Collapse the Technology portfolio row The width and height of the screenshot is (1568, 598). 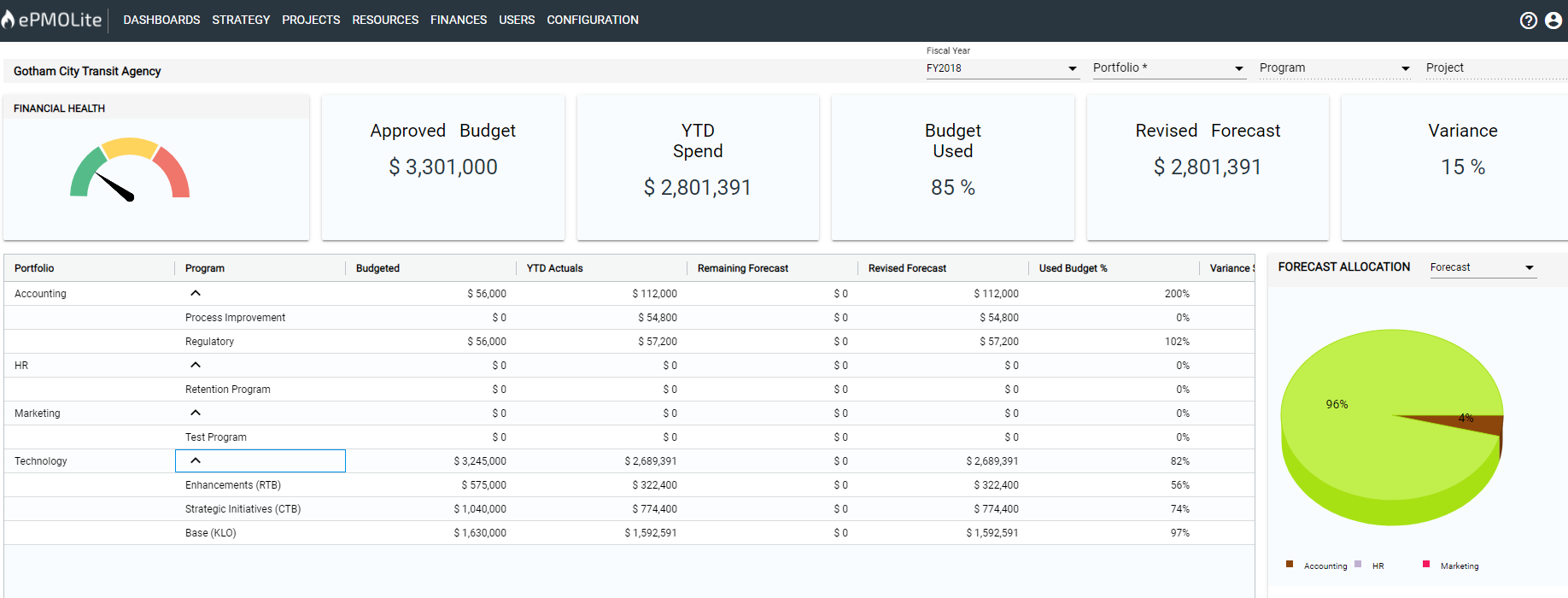[x=196, y=460]
